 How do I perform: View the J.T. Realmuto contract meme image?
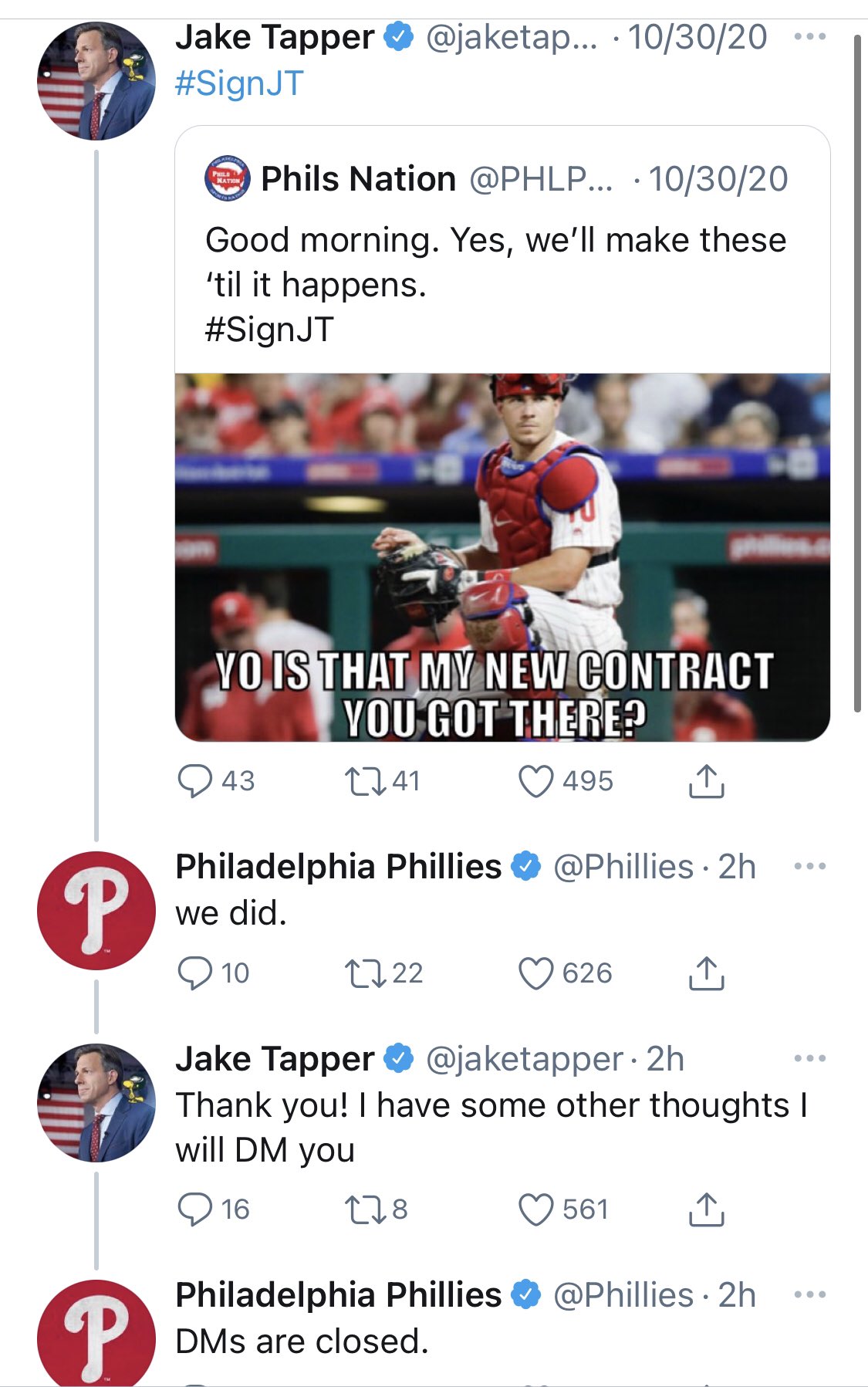[502, 557]
